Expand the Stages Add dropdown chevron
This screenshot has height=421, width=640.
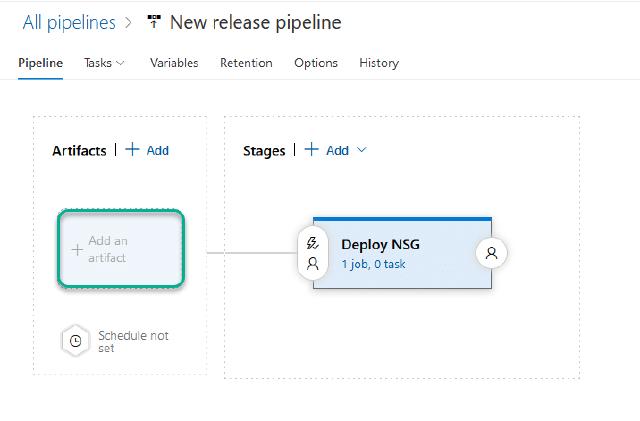click(x=362, y=150)
